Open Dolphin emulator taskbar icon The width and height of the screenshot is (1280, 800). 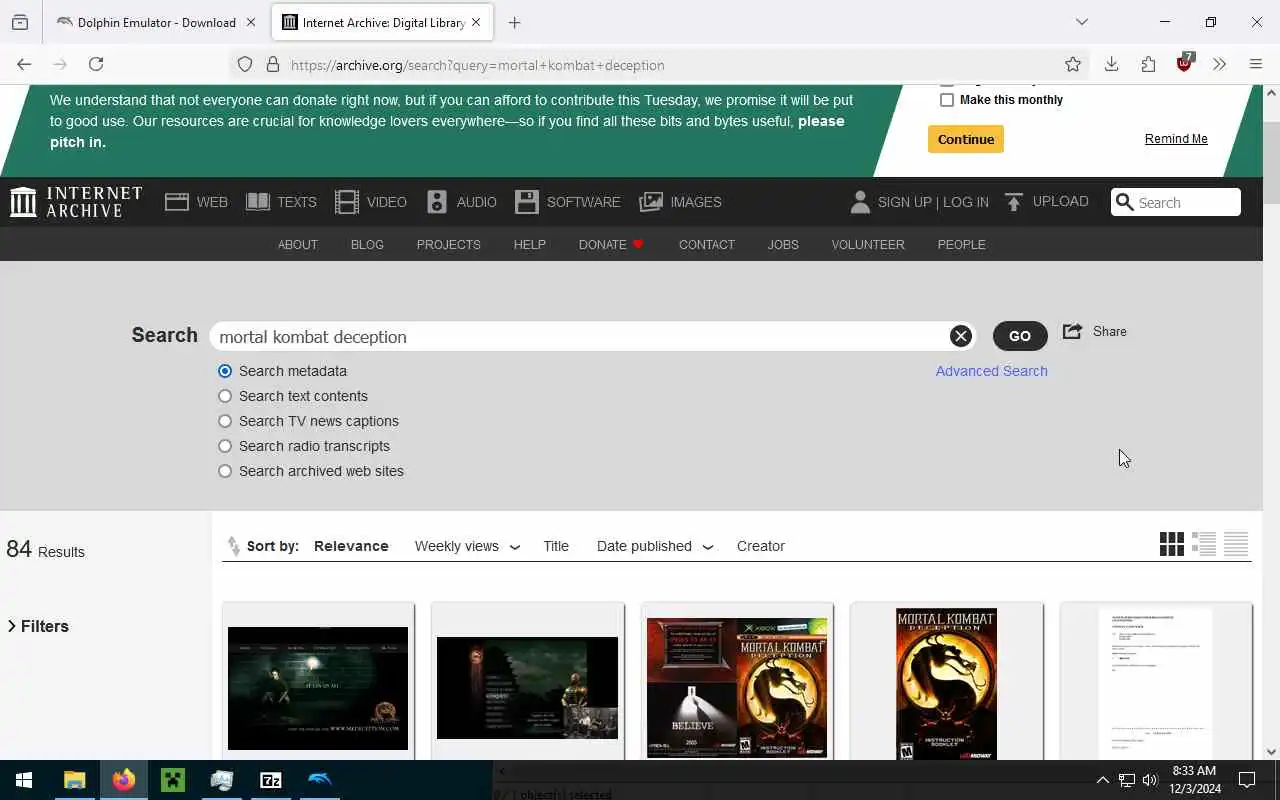pyautogui.click(x=319, y=780)
